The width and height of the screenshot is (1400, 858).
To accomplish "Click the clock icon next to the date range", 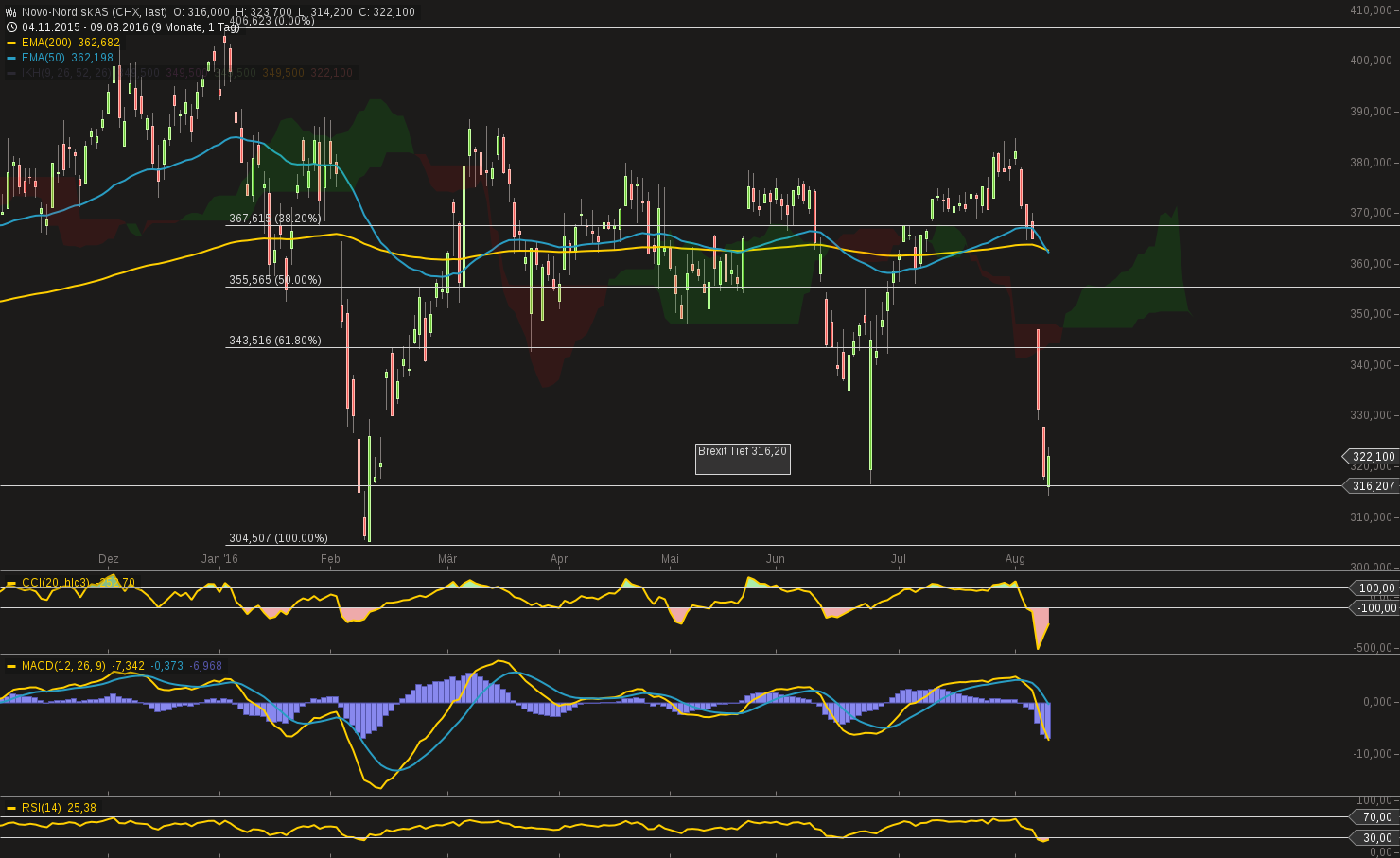I will pos(11,26).
